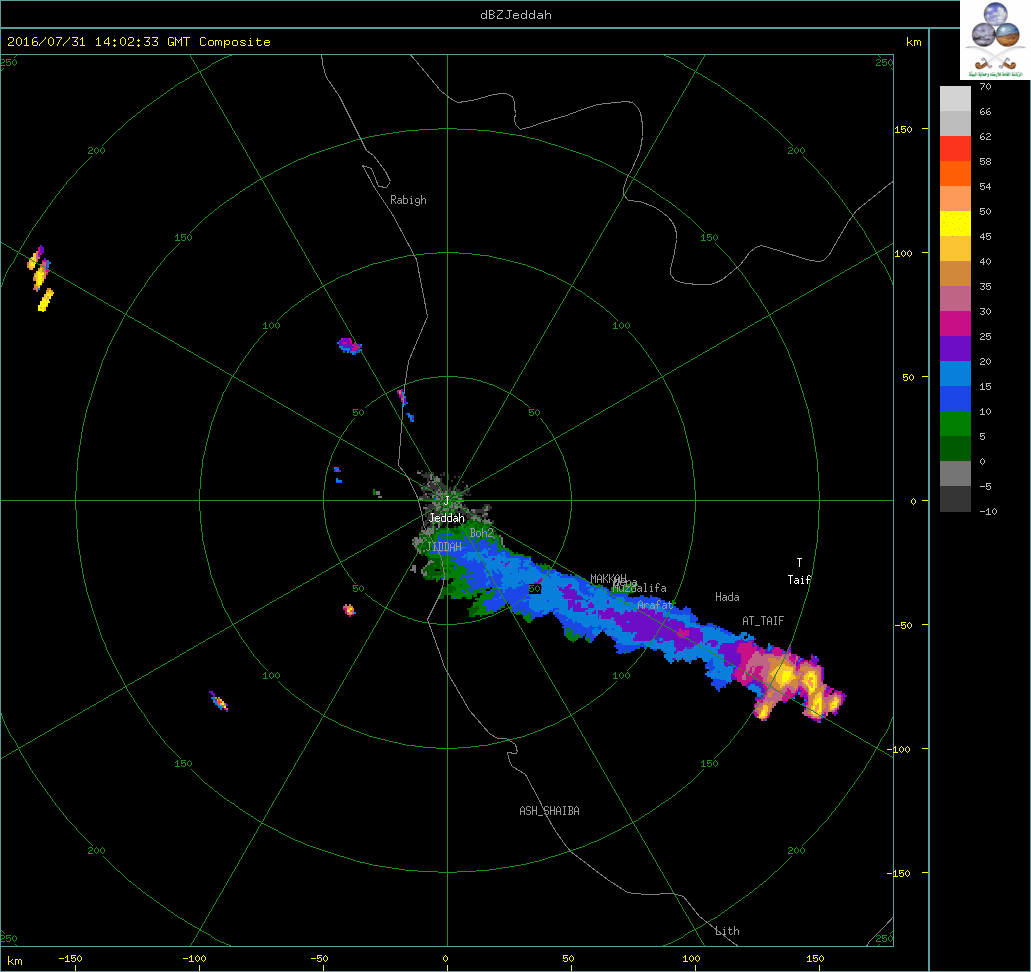Click the yellow km unit label at bottom left
Viewport: 1031px width, 972px height.
pos(14,961)
